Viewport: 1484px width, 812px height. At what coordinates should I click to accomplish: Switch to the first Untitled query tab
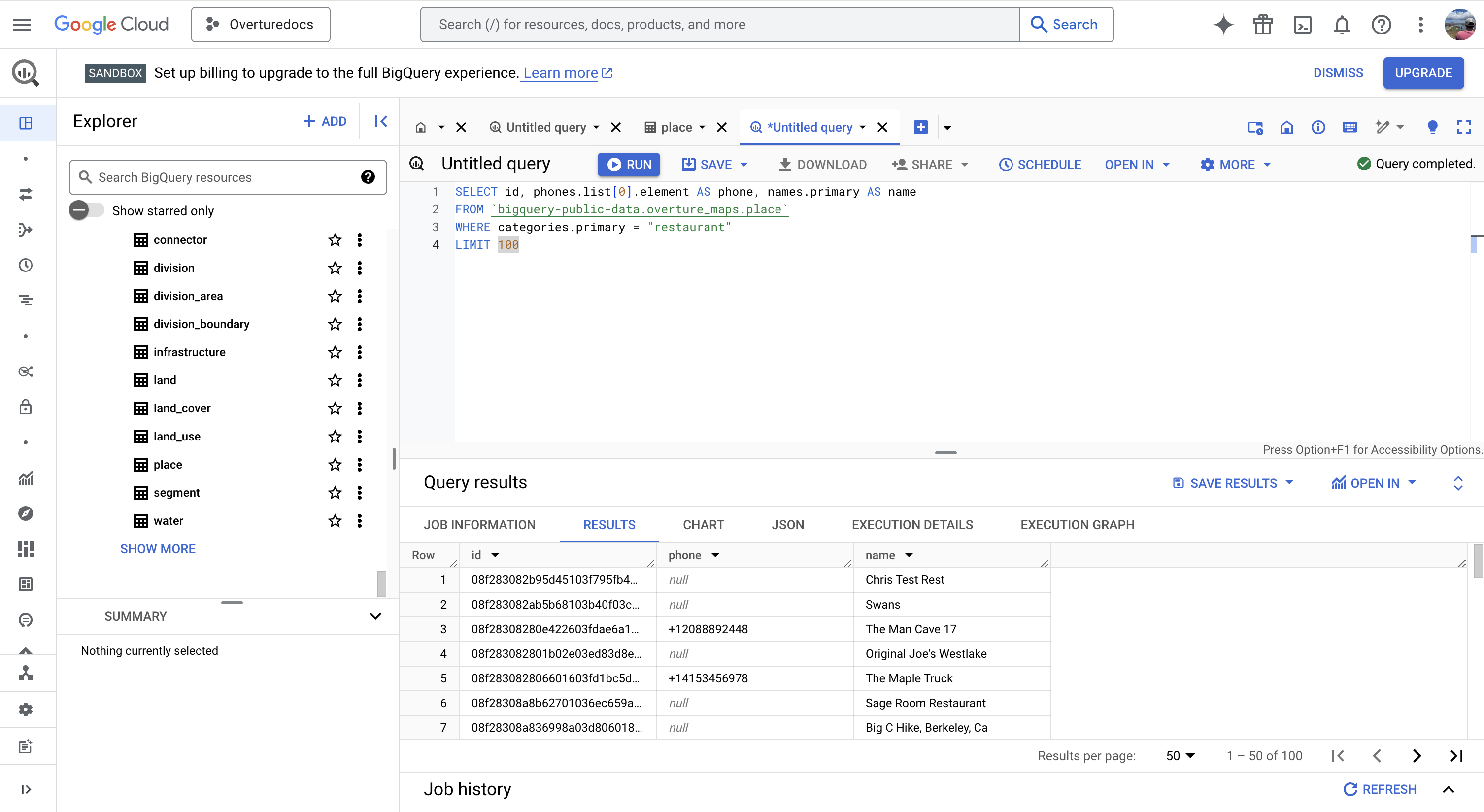coord(545,127)
